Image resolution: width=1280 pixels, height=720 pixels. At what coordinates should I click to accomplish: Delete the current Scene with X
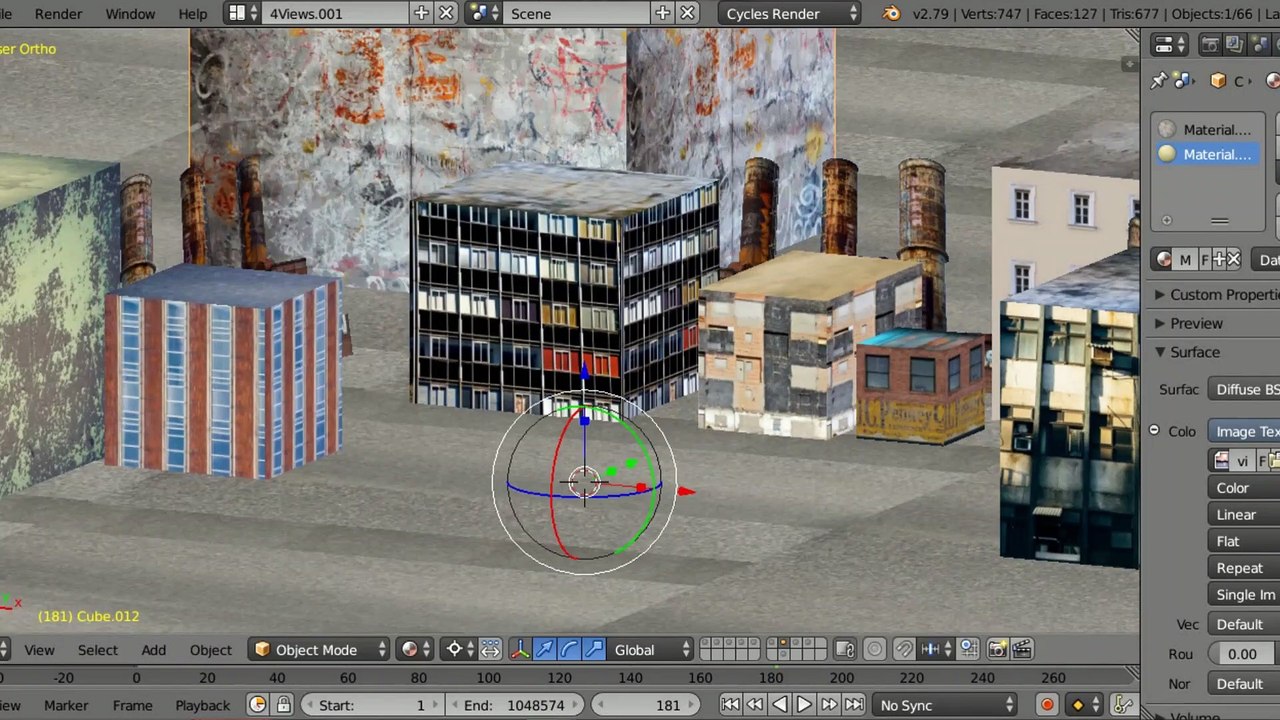687,13
